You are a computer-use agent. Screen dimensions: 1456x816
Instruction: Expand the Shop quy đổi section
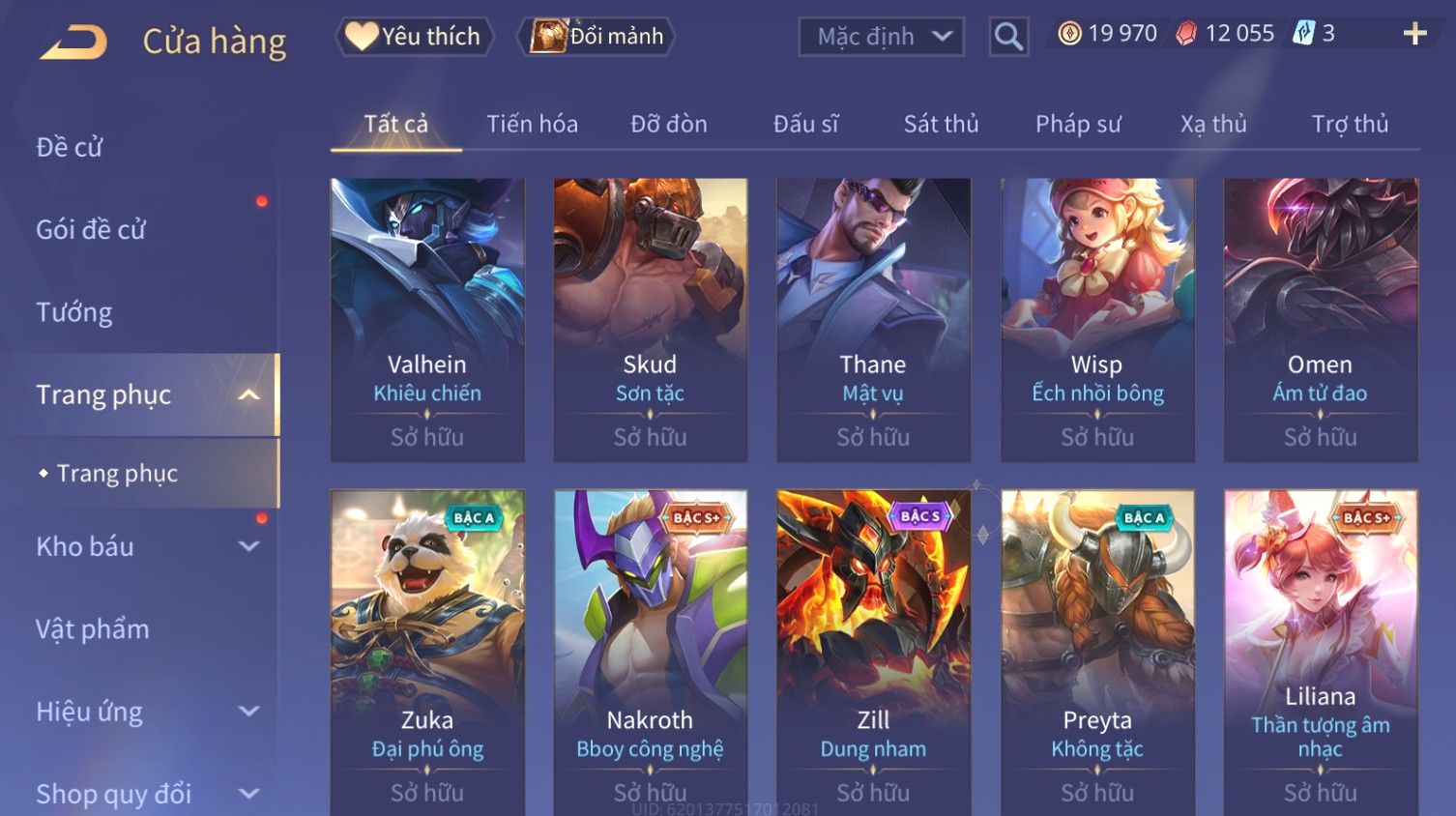click(x=248, y=794)
